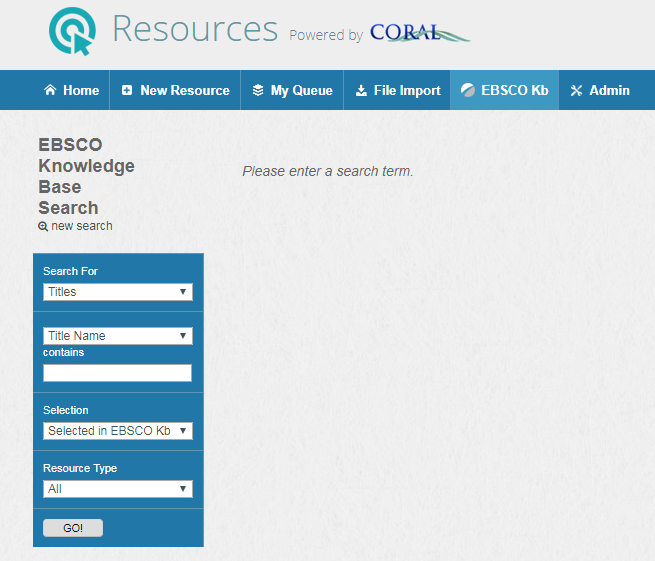
Task: Click the Resources target logo icon
Action: click(72, 31)
